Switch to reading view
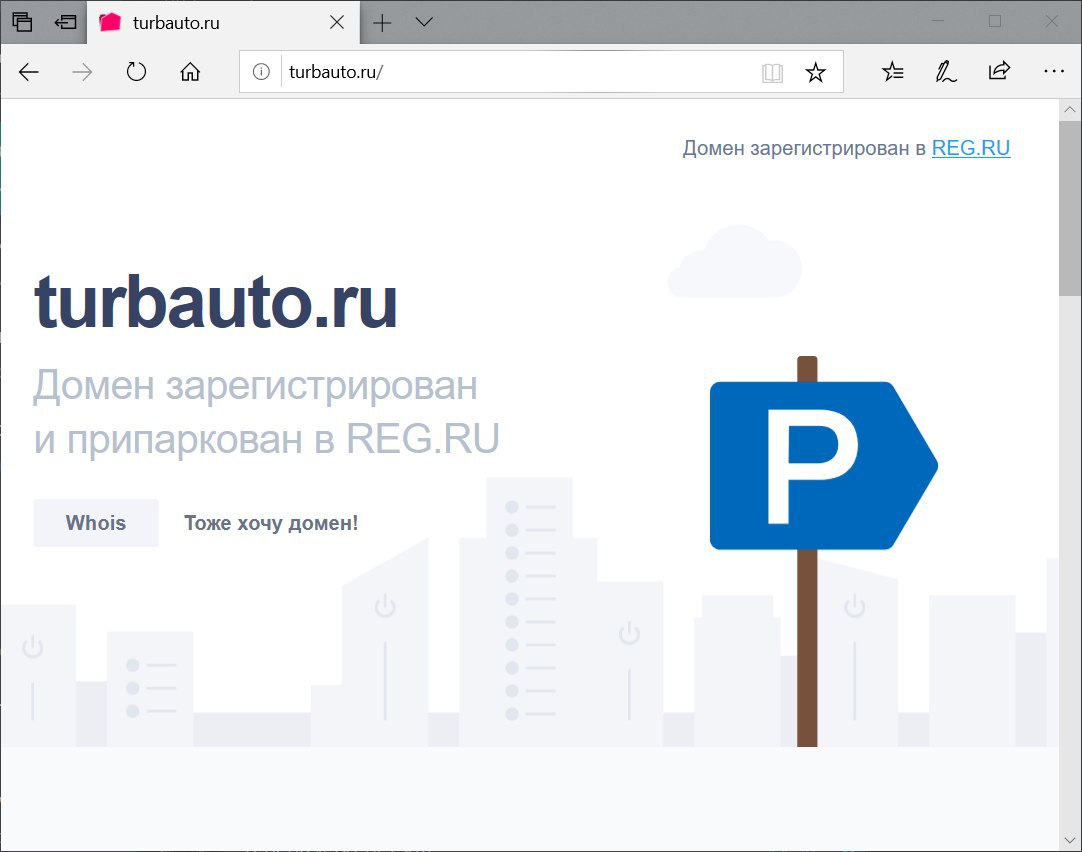Viewport: 1082px width, 852px height. (x=772, y=72)
